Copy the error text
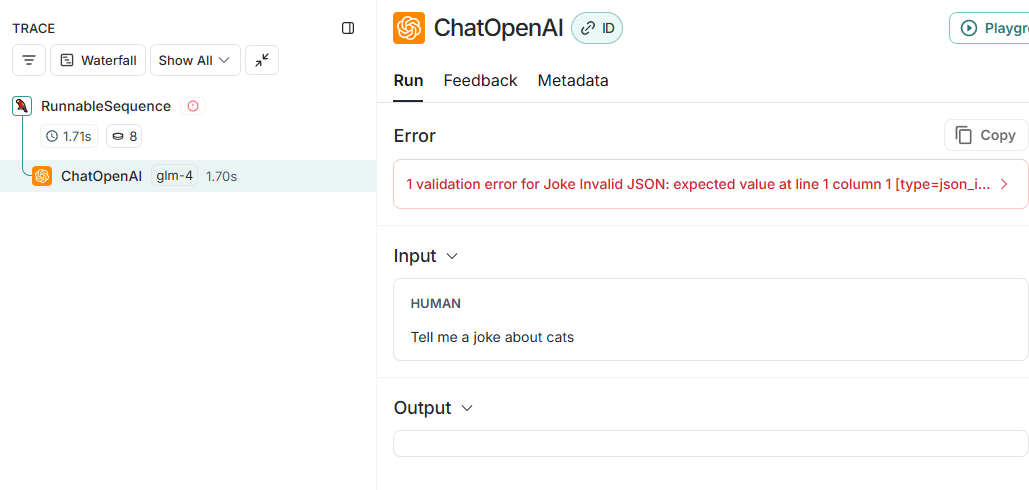 (986, 135)
